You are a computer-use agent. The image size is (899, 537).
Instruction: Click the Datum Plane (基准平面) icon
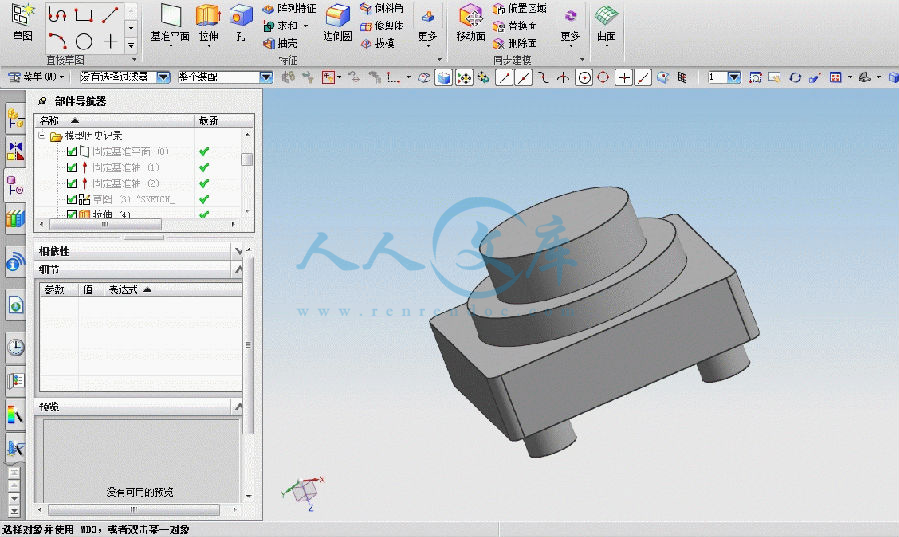pos(170,16)
